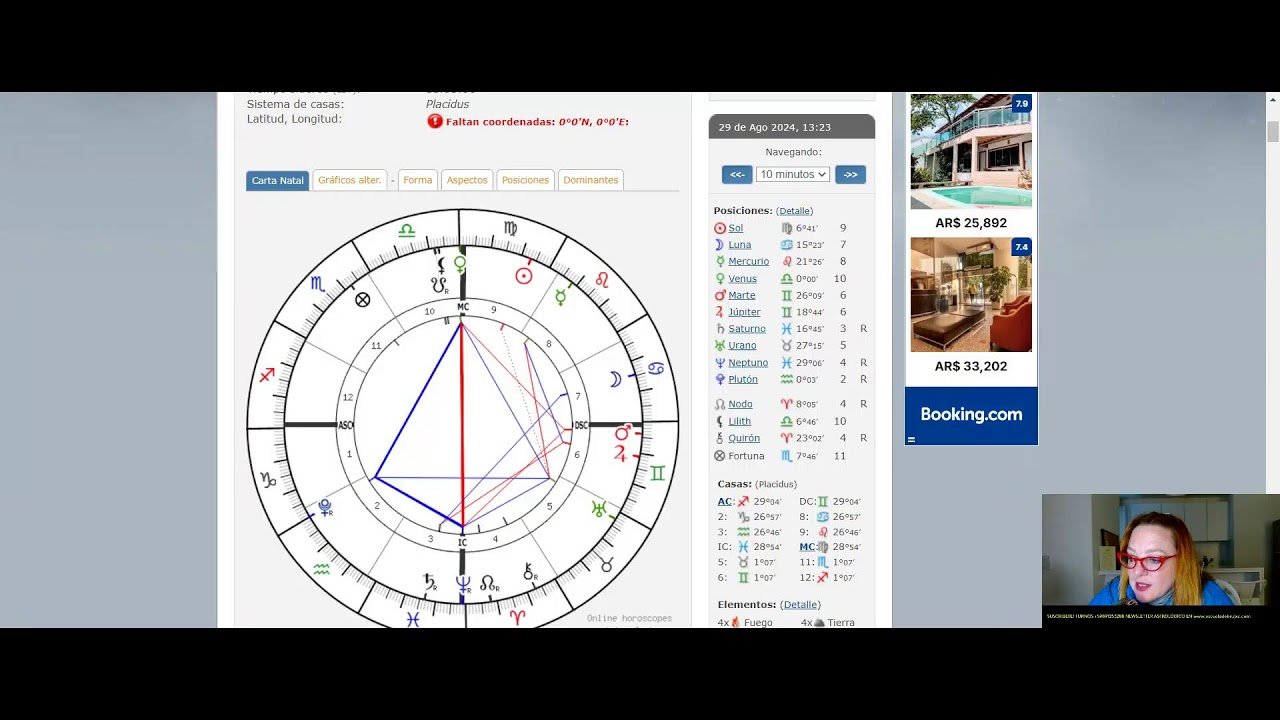Click the forward >> navigation button
Image resolution: width=1280 pixels, height=720 pixels.
click(x=850, y=174)
